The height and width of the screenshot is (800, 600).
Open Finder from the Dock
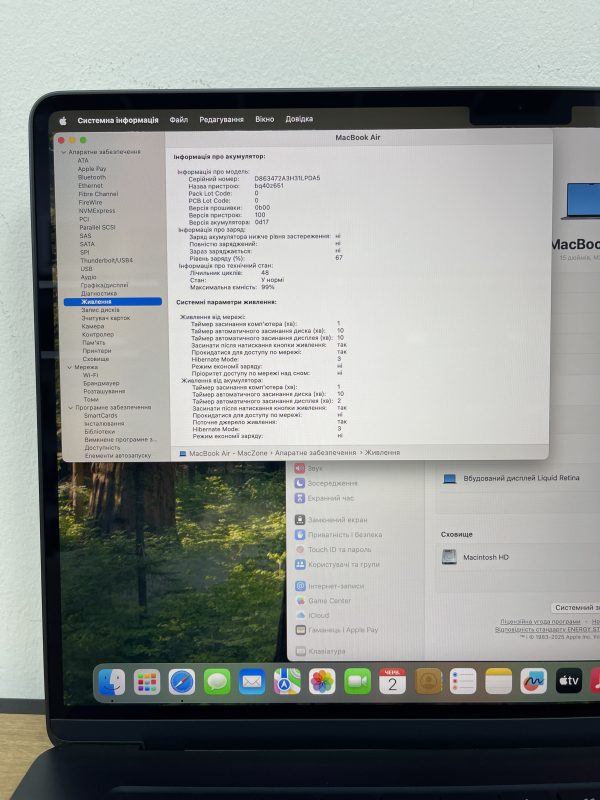click(111, 682)
